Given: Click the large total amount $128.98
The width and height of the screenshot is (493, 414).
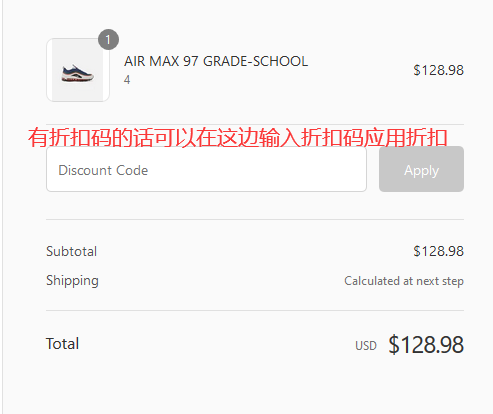Looking at the screenshot, I should [x=426, y=344].
